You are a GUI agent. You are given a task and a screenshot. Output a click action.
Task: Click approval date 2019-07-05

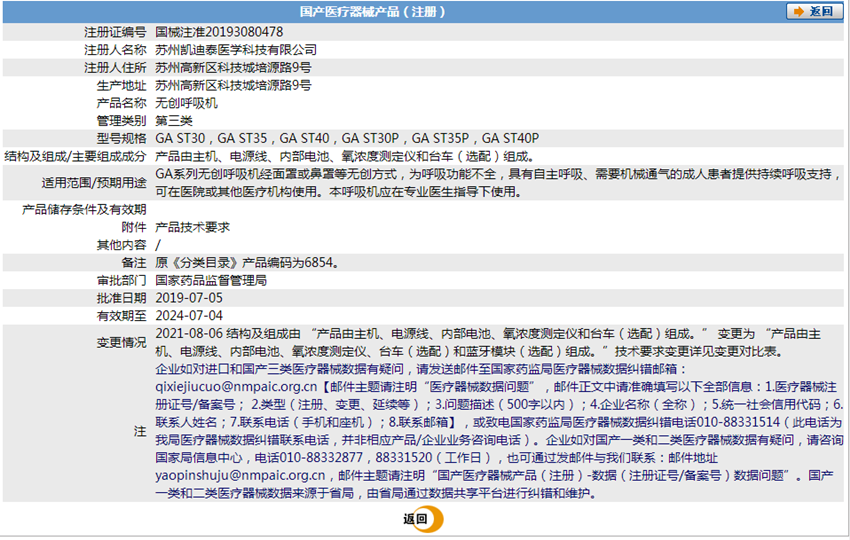click(x=189, y=298)
